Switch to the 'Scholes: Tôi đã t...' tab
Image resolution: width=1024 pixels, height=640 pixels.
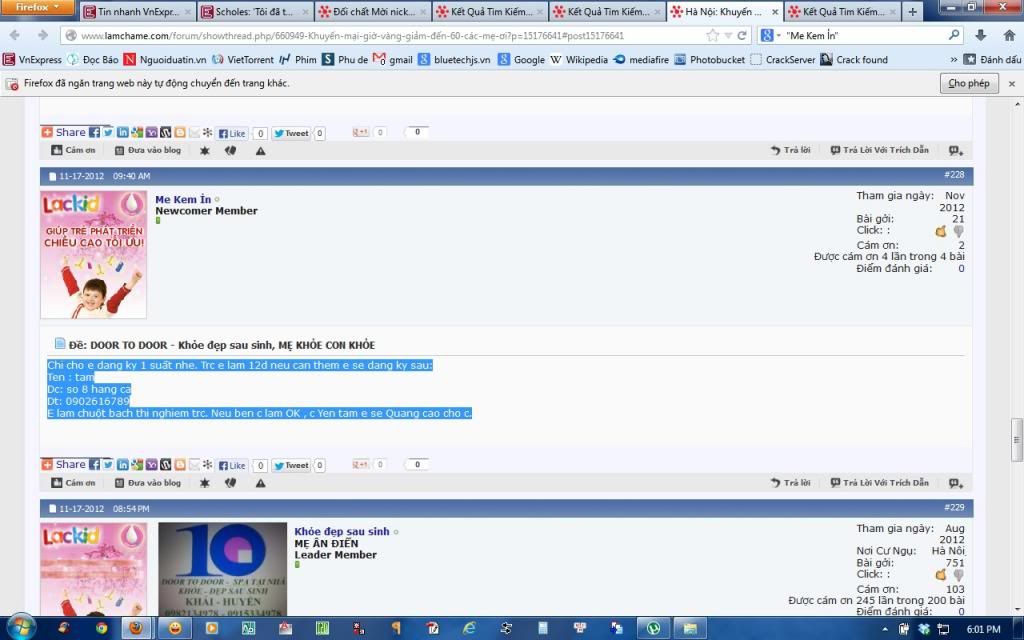tap(255, 12)
